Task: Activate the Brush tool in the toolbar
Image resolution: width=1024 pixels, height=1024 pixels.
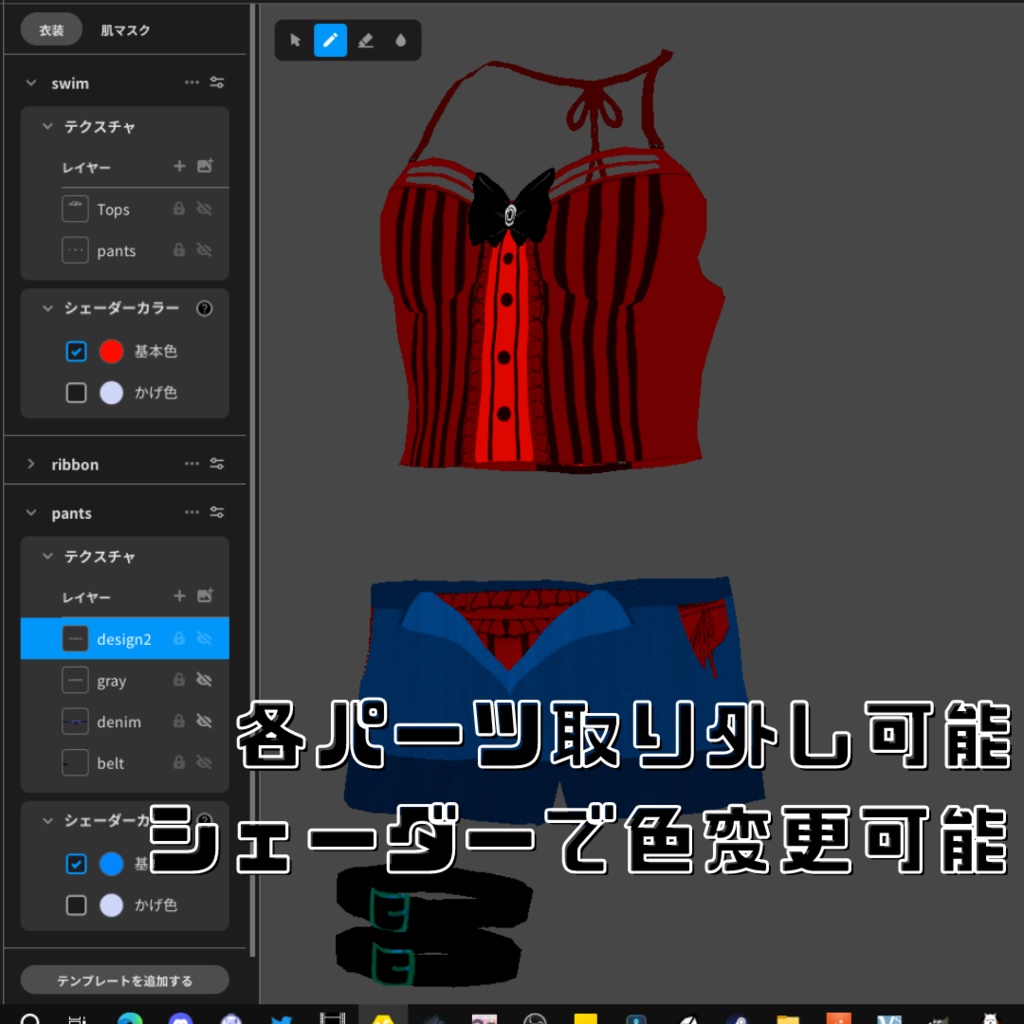Action: pos(331,40)
